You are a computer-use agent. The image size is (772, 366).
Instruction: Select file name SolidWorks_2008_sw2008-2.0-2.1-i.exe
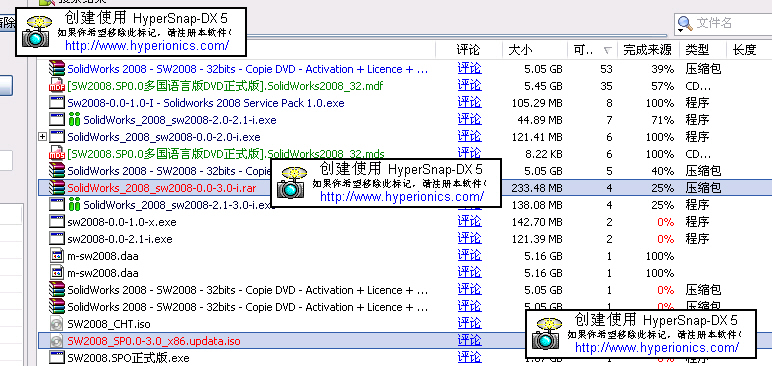tap(180, 120)
